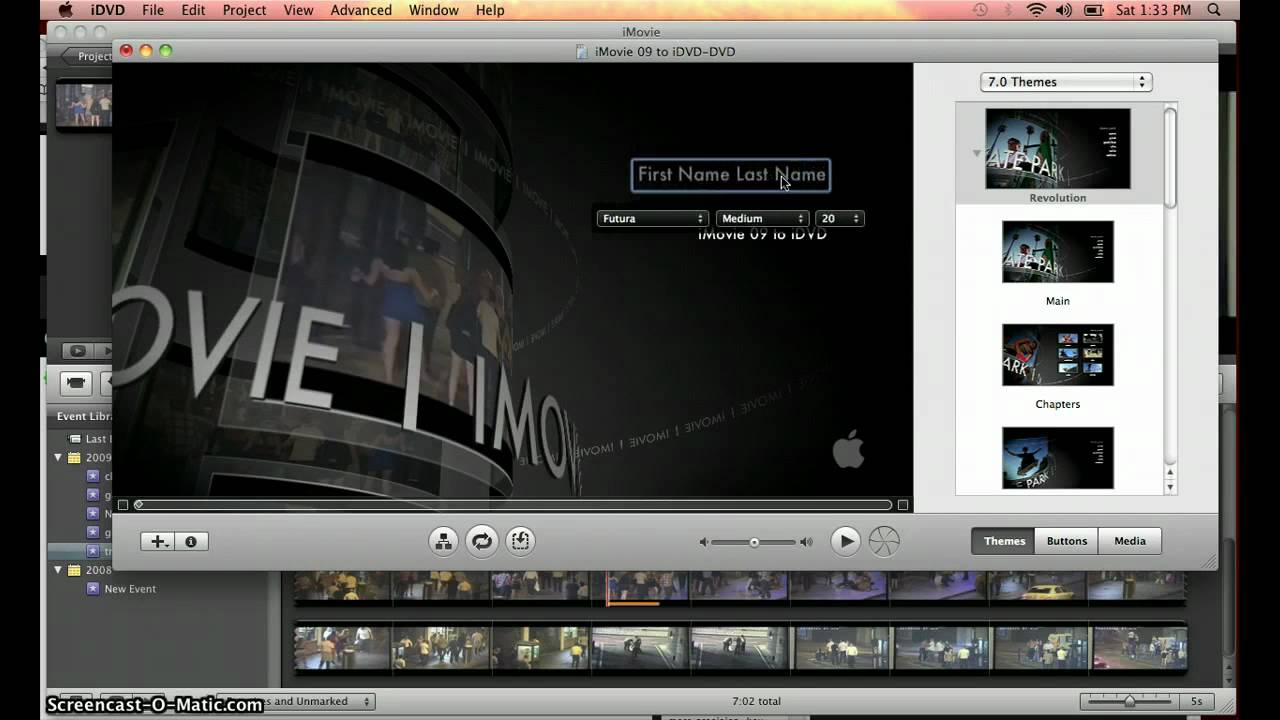Click the motion playhead scrubber bar
Screen dimensions: 1280x720
click(x=512, y=505)
